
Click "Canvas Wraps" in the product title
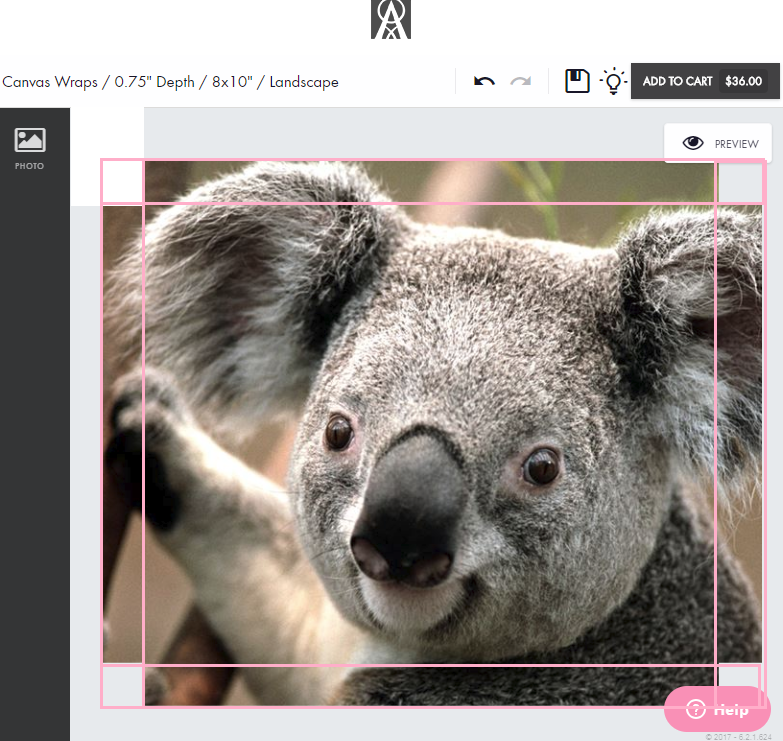[x=49, y=82]
